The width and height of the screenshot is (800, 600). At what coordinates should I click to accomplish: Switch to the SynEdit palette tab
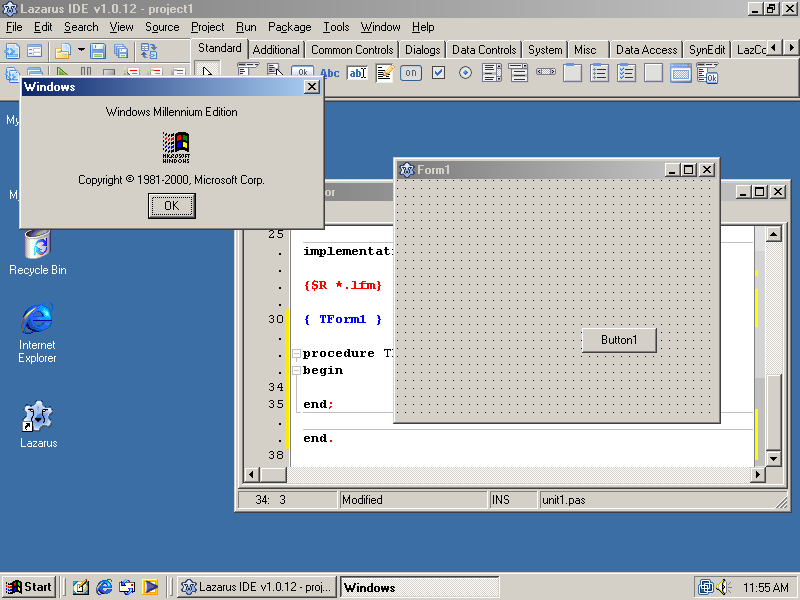[x=707, y=50]
